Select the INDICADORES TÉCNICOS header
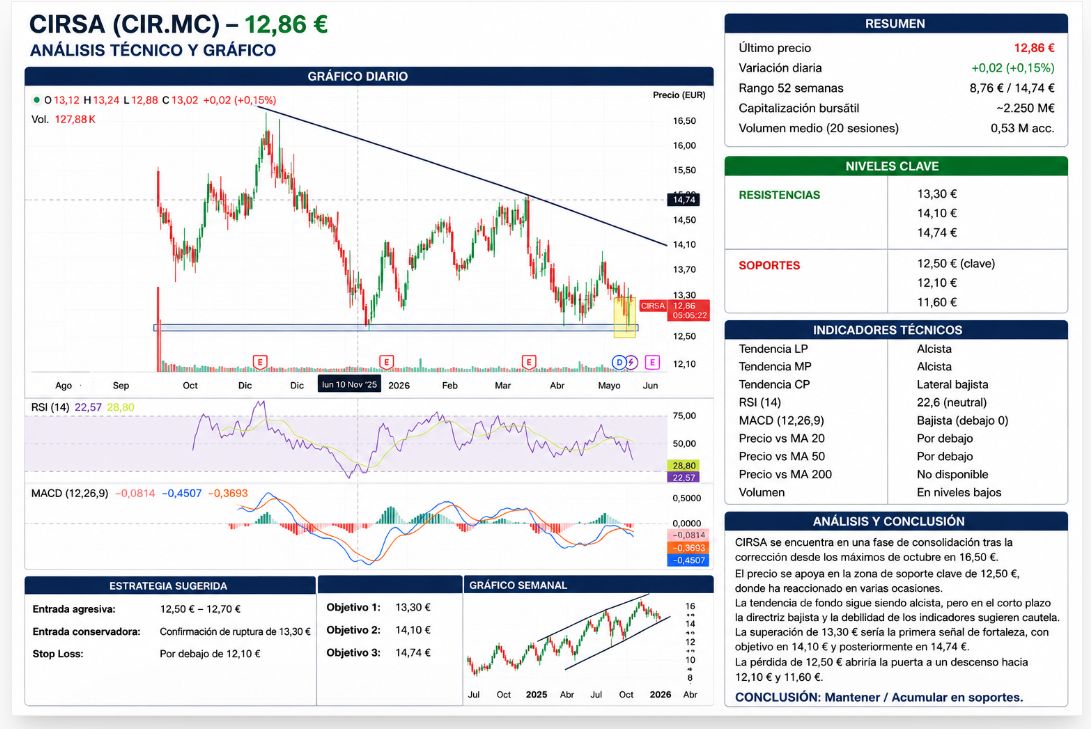This screenshot has width=1091, height=729. tap(895, 330)
